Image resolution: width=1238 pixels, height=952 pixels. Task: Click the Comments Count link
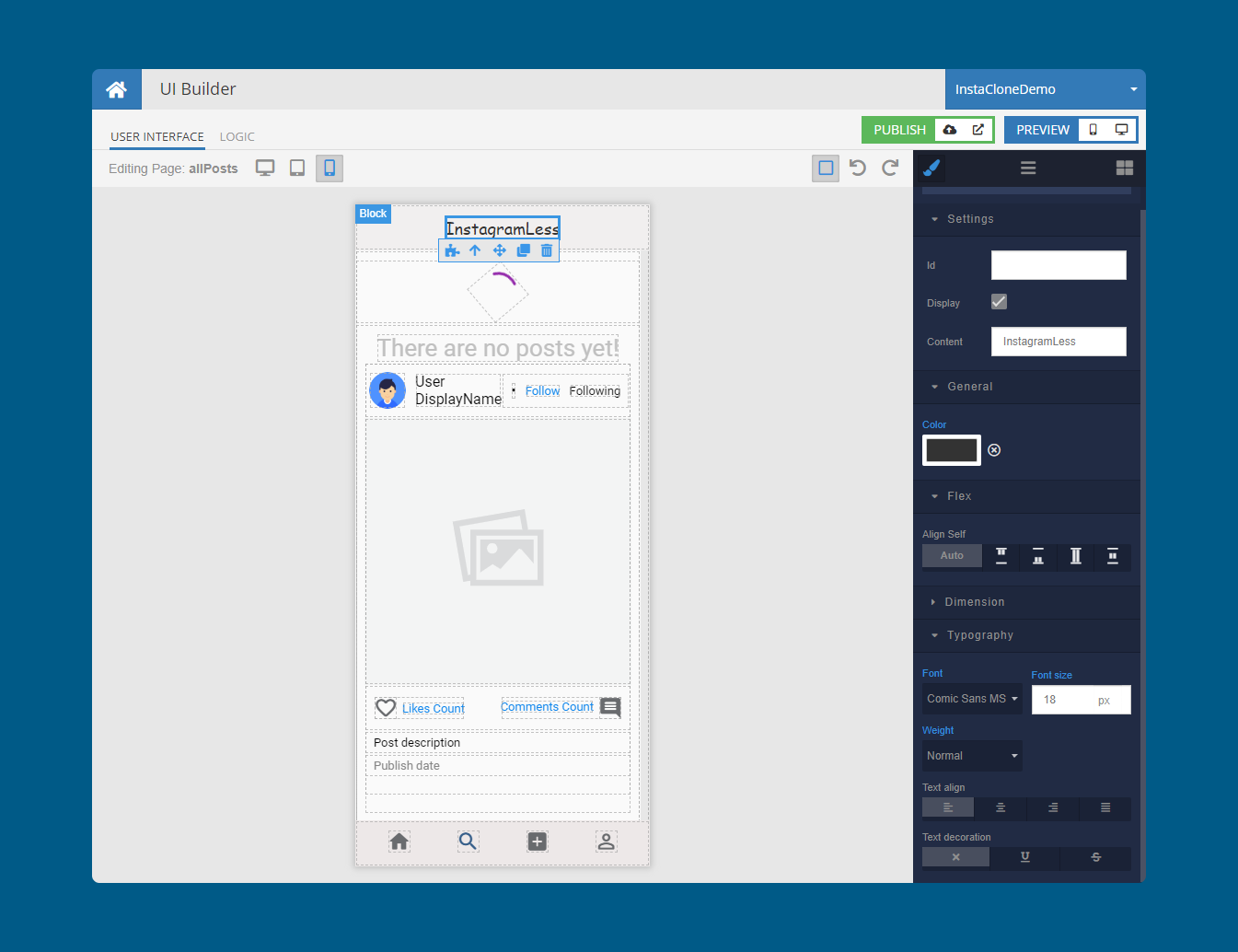click(x=548, y=707)
